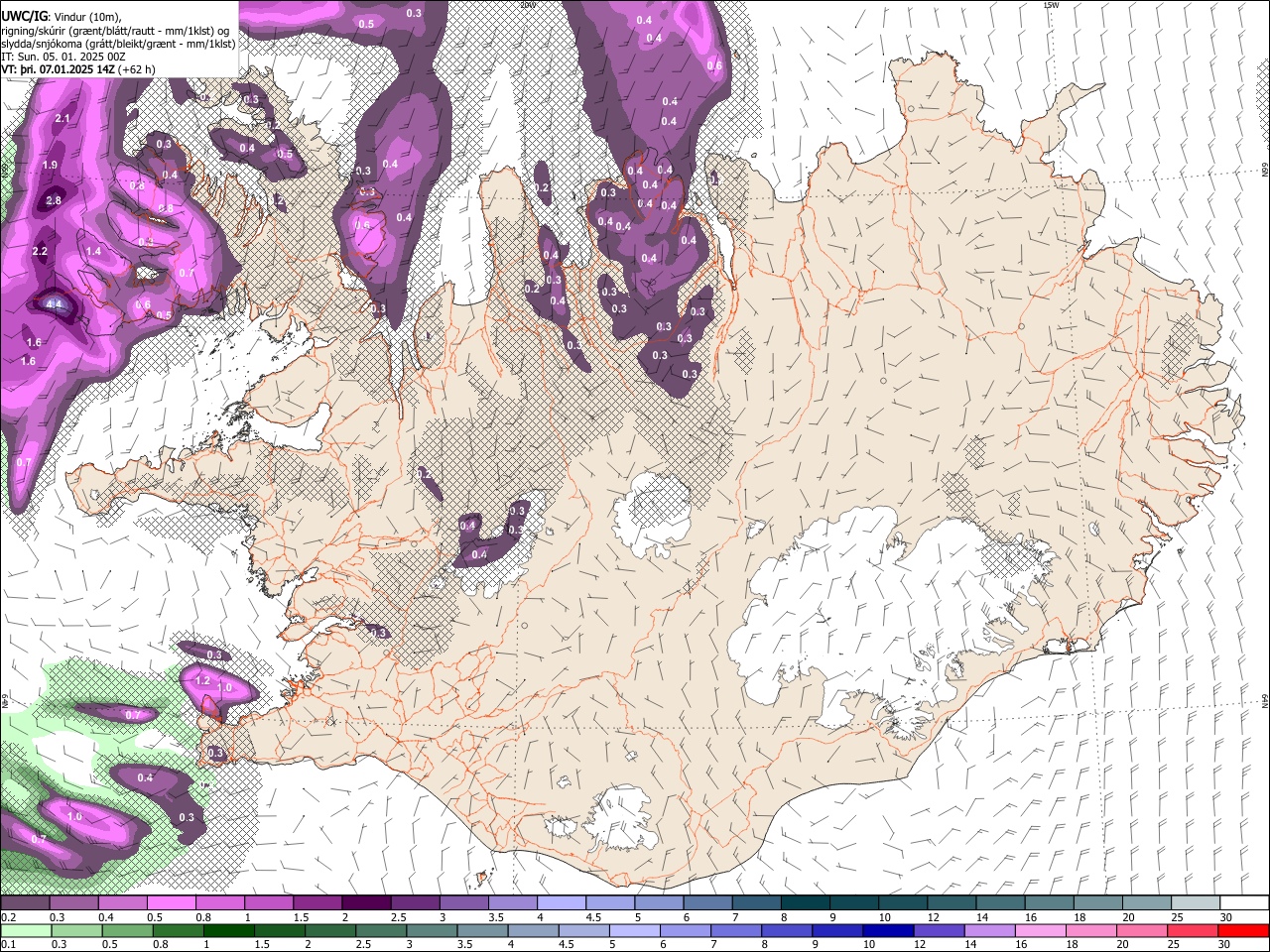1270x952 pixels.
Task: Click the UWC/IG title in header
Action: click(x=24, y=15)
